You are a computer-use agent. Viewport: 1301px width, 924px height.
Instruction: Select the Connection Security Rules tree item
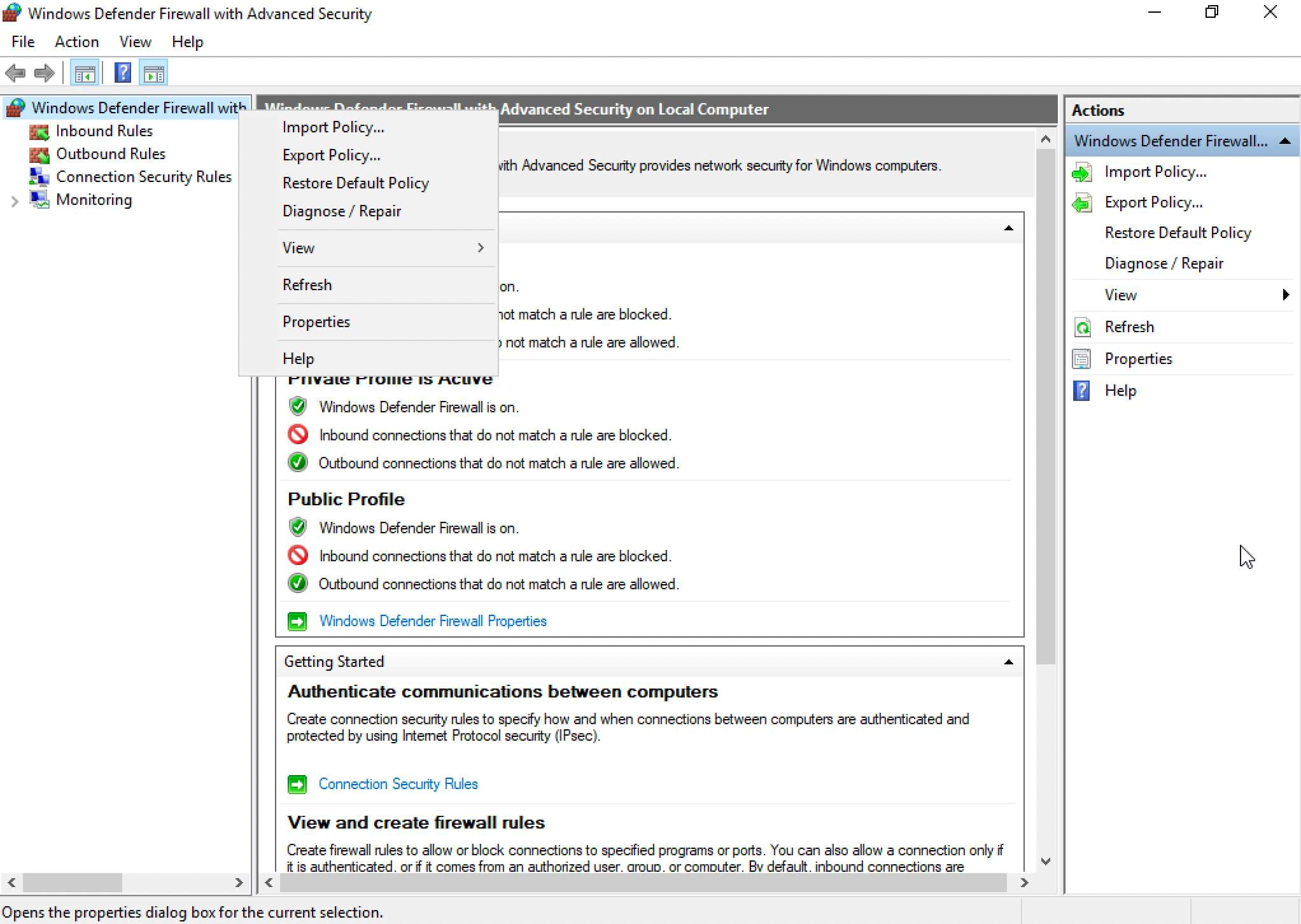pos(144,176)
